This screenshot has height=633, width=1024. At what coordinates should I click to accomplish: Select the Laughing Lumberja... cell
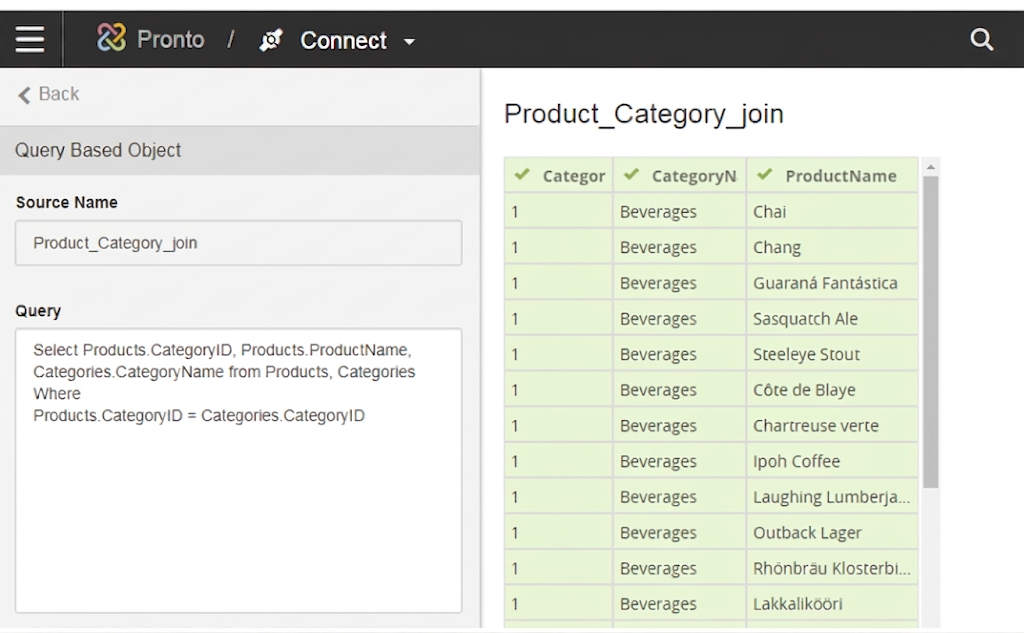[x=832, y=497]
